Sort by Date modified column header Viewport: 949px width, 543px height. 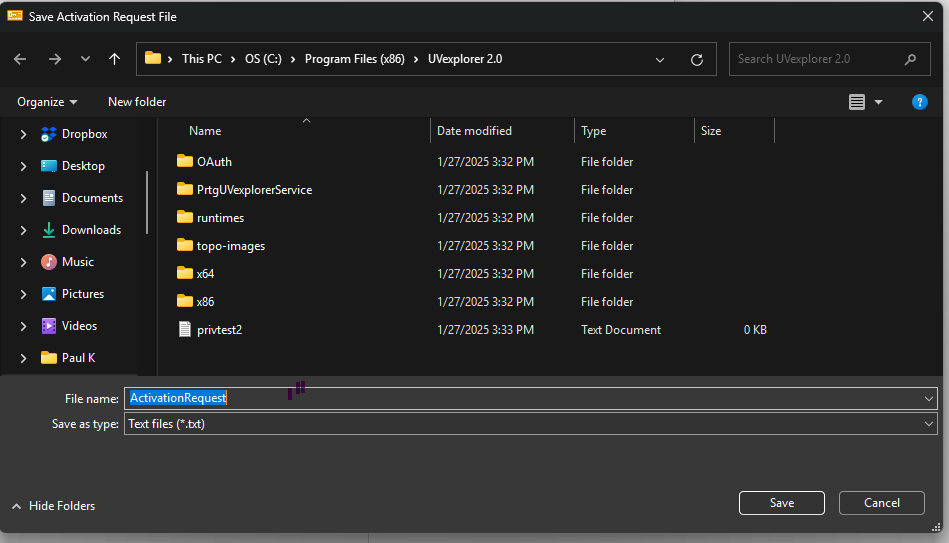click(x=474, y=131)
